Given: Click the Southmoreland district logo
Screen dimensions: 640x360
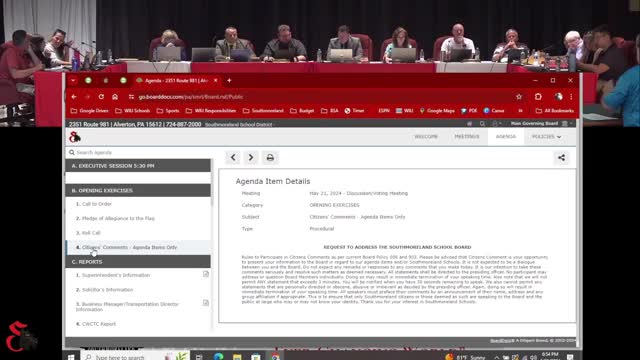Looking at the screenshot, I should tap(75, 137).
